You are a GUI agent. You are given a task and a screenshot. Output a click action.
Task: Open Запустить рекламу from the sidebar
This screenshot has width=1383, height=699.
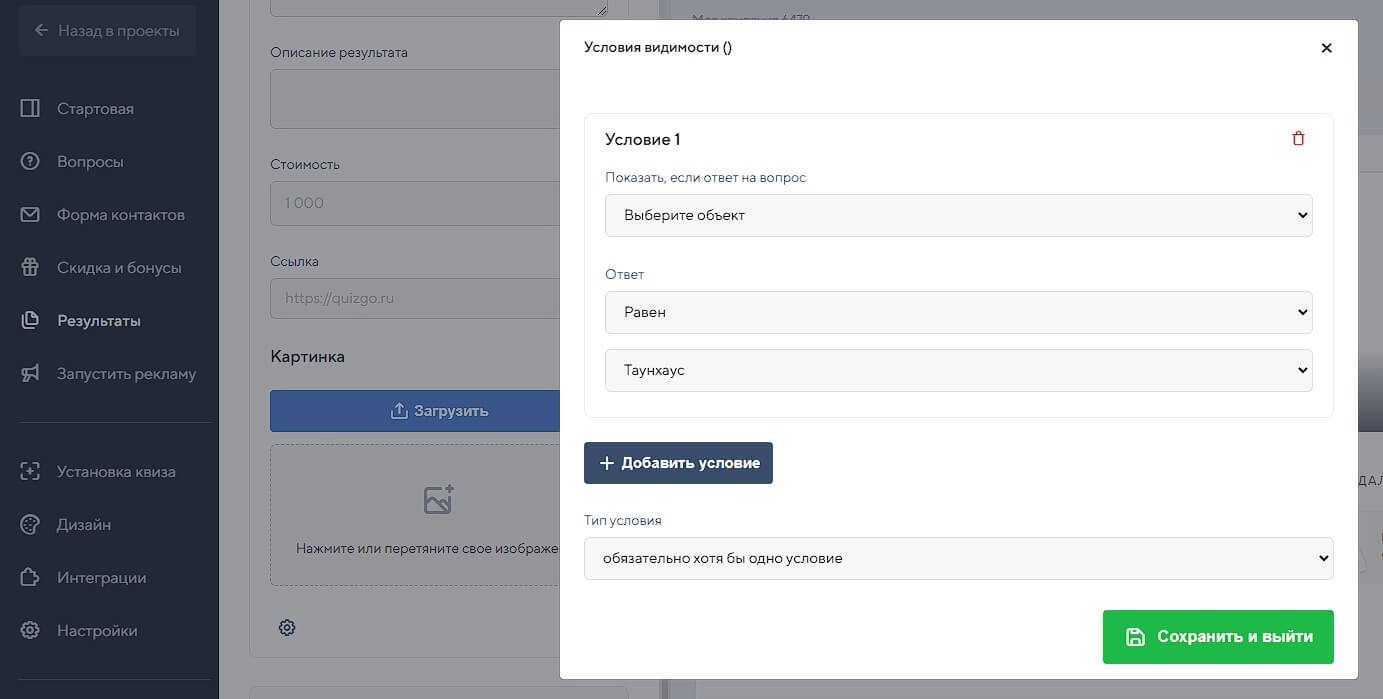tap(126, 373)
